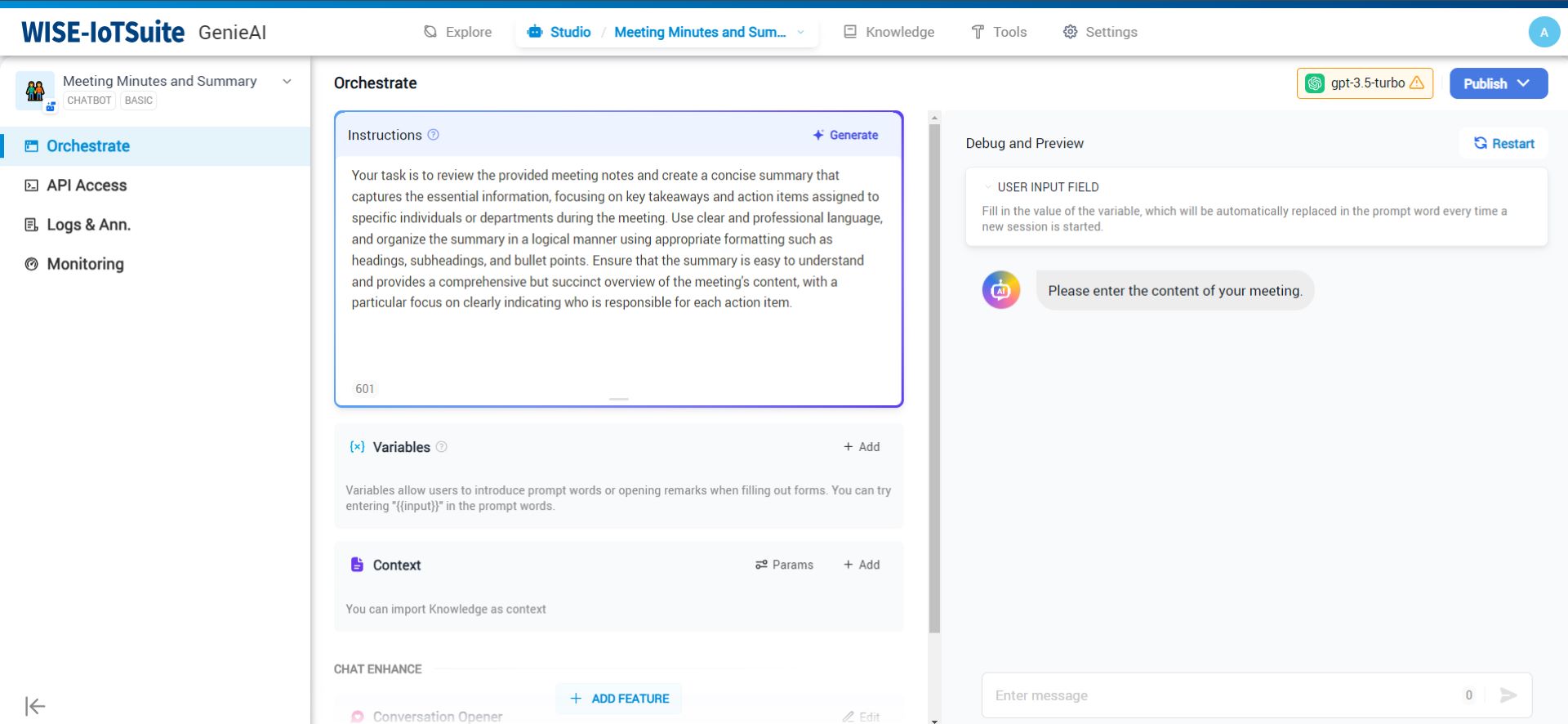Click the opener message bubble in preview

point(1174,290)
